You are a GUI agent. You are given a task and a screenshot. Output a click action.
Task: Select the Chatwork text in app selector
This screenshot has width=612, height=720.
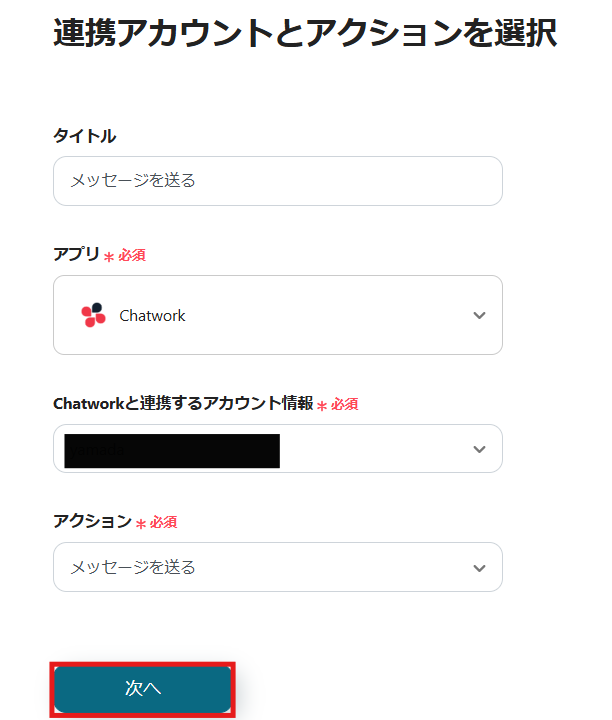(x=152, y=315)
